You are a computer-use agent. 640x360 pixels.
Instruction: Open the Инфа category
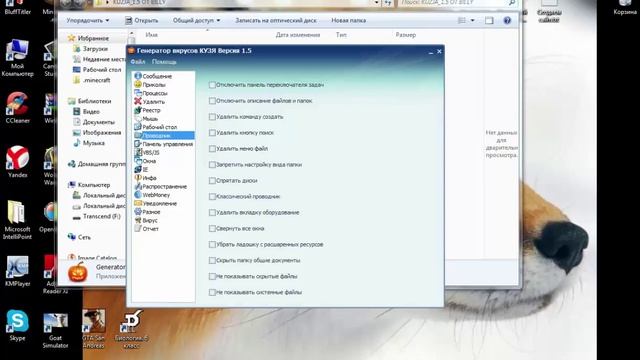click(146, 178)
